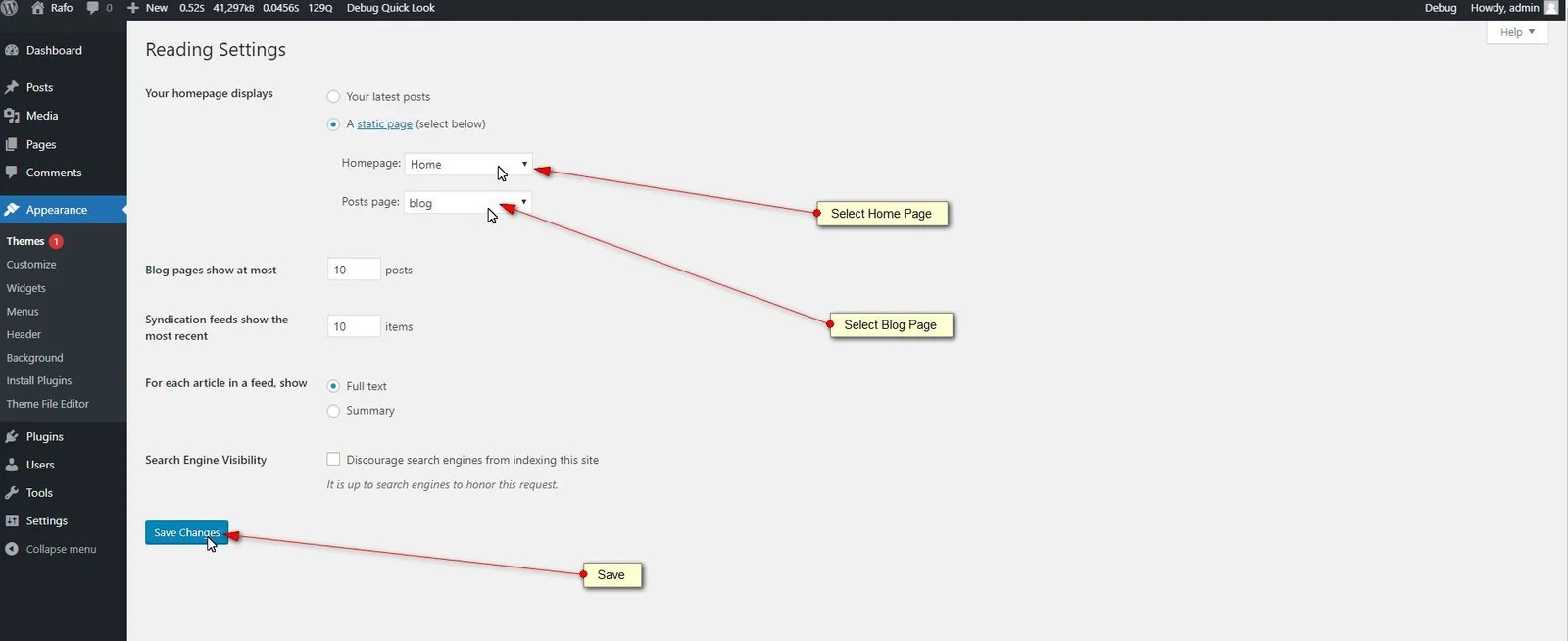Click the Rafo site home icon
The width and height of the screenshot is (1568, 641).
37,7
